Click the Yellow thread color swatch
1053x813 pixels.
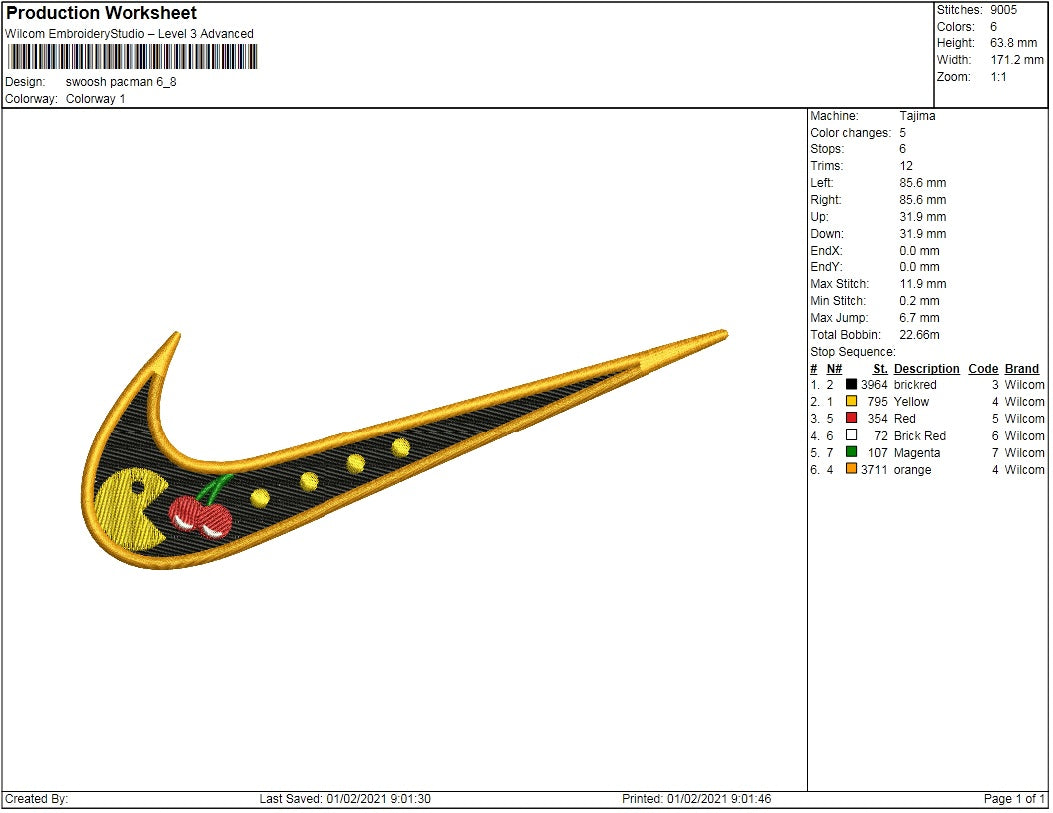pyautogui.click(x=853, y=402)
